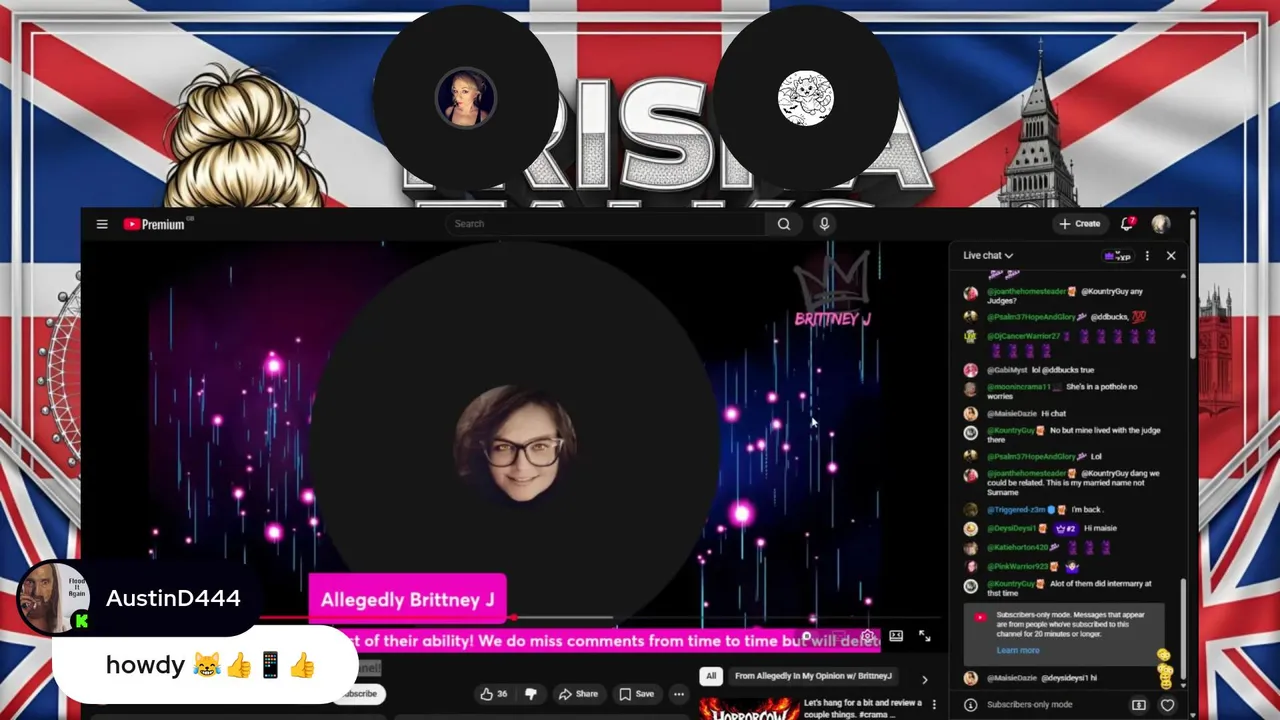The image size is (1280, 720).
Task: Click the blonde host avatar in overlay
Action: click(465, 97)
